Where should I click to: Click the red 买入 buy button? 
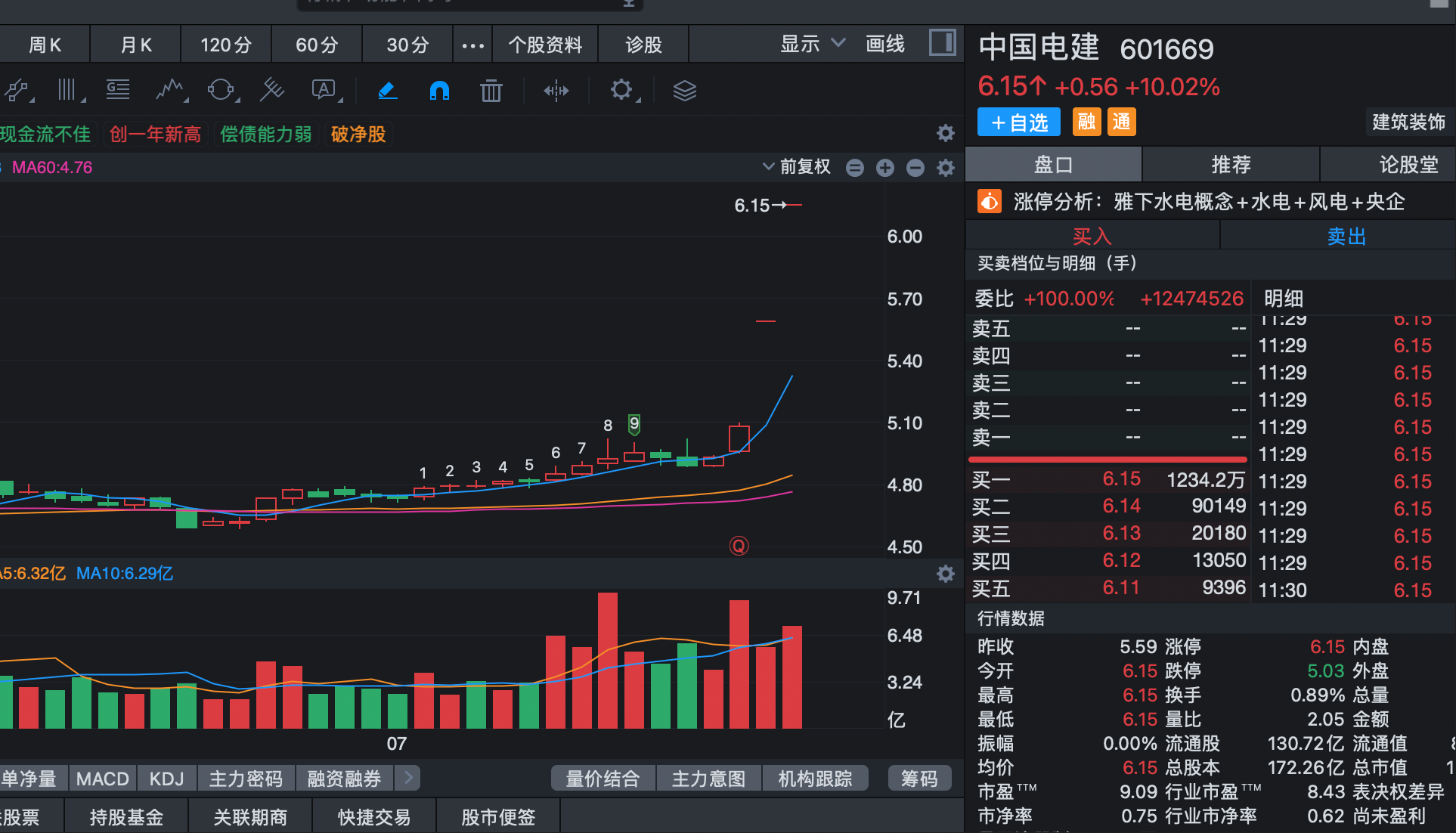pyautogui.click(x=1092, y=236)
